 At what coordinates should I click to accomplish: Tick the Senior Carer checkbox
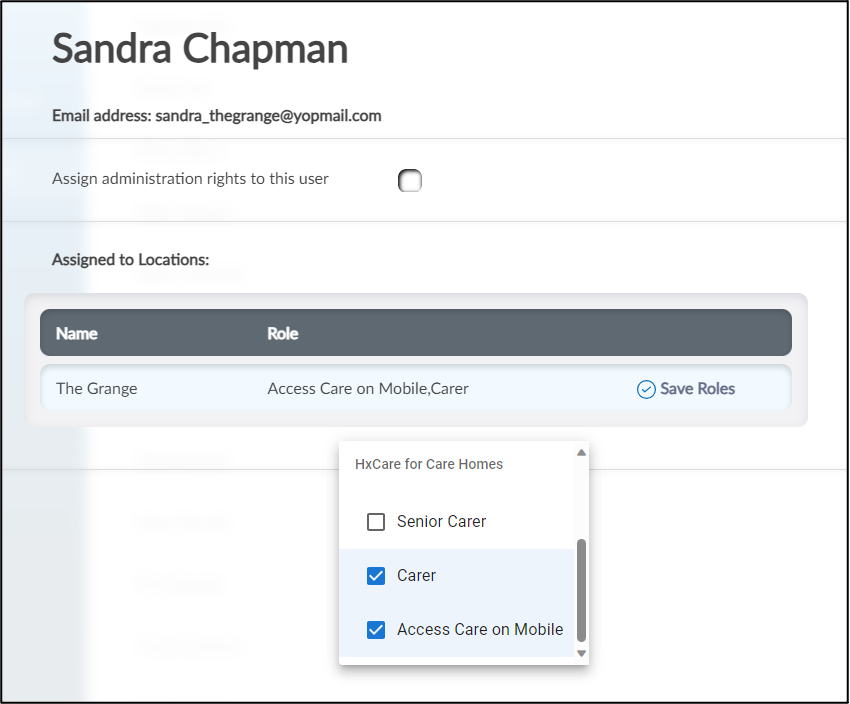376,522
